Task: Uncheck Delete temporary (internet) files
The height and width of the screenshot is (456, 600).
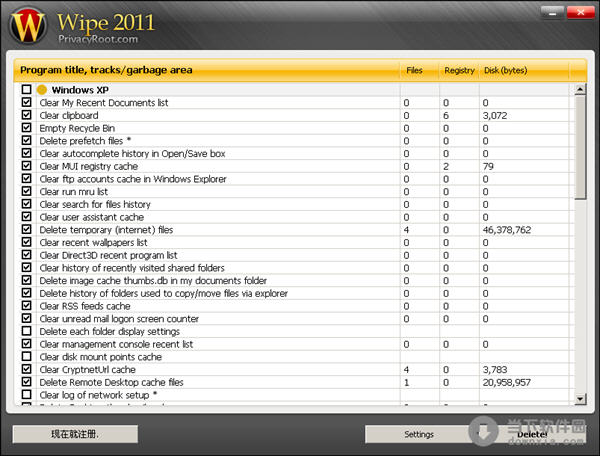Action: 26,229
